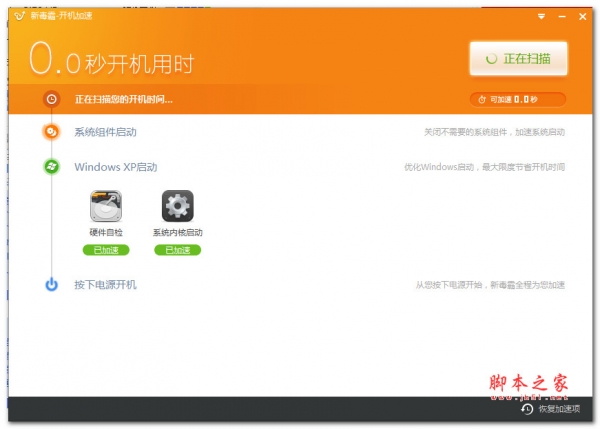
Task: Click the 可加速 0.0秒 indicator
Action: point(518,100)
